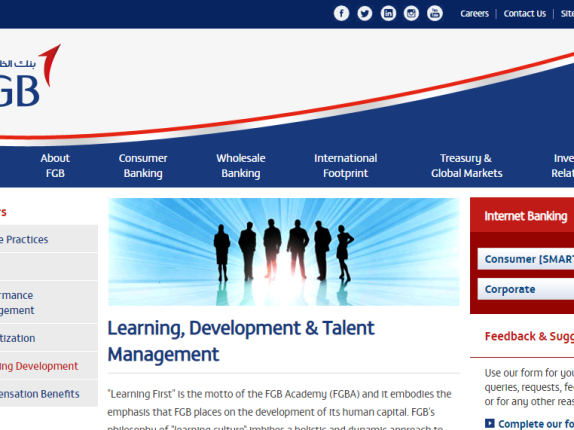The height and width of the screenshot is (430, 574).
Task: Open the Facebook social icon
Action: coord(341,14)
